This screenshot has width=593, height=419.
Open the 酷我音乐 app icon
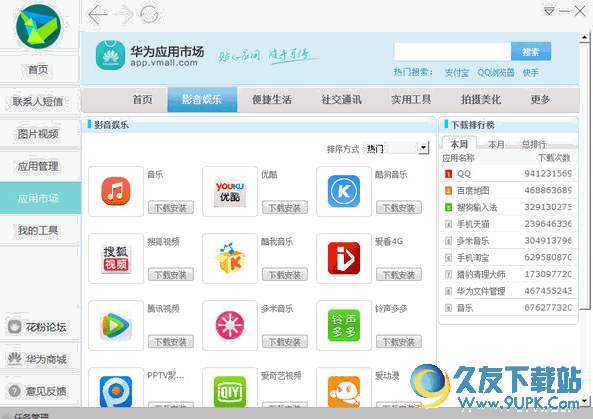click(230, 258)
